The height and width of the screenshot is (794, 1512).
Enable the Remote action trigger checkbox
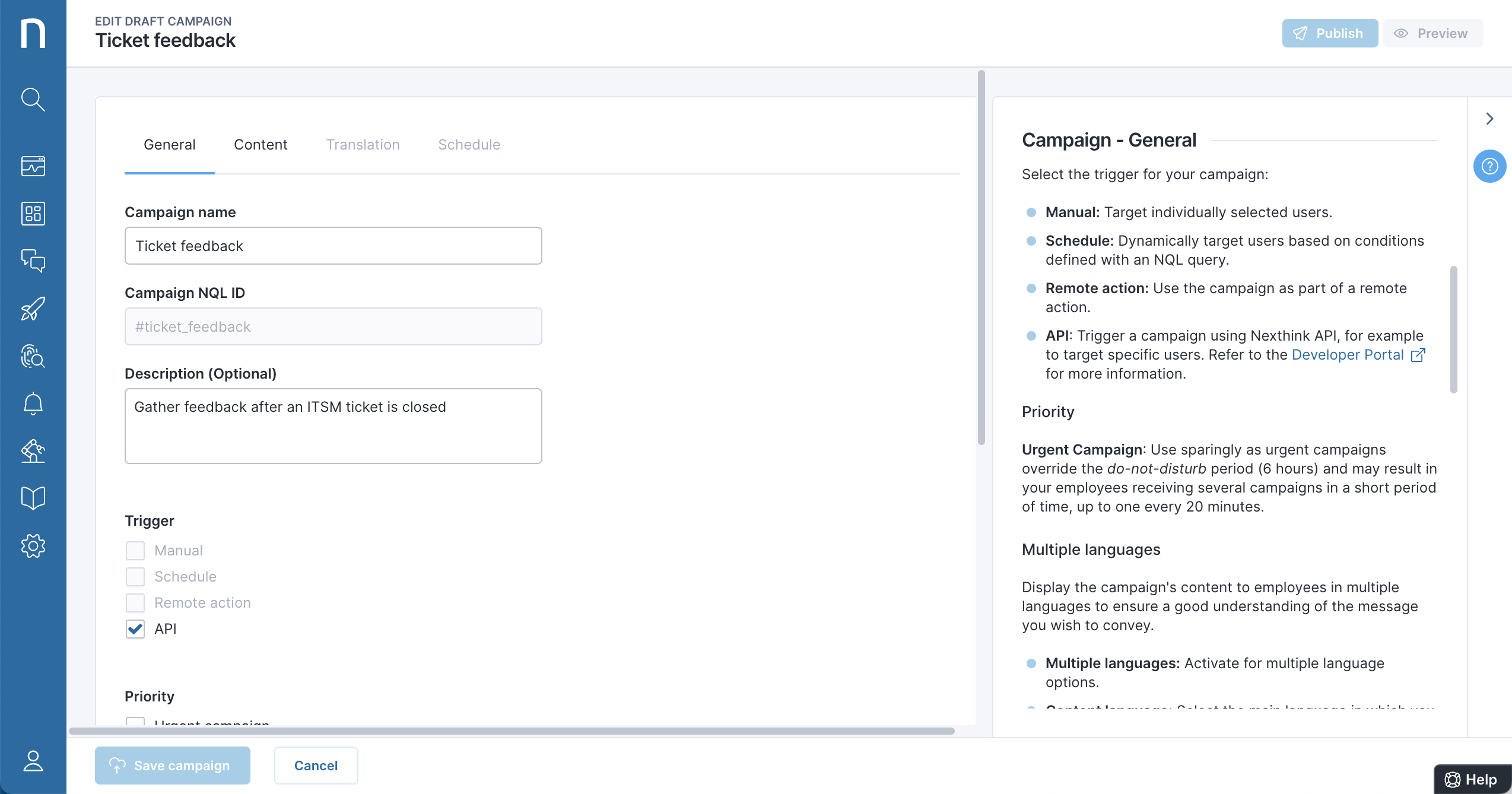(x=135, y=603)
